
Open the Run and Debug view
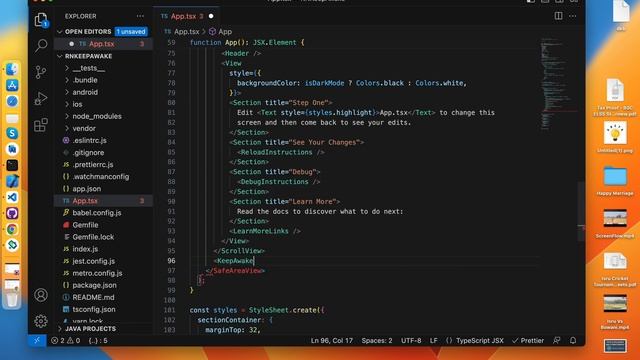point(41,98)
